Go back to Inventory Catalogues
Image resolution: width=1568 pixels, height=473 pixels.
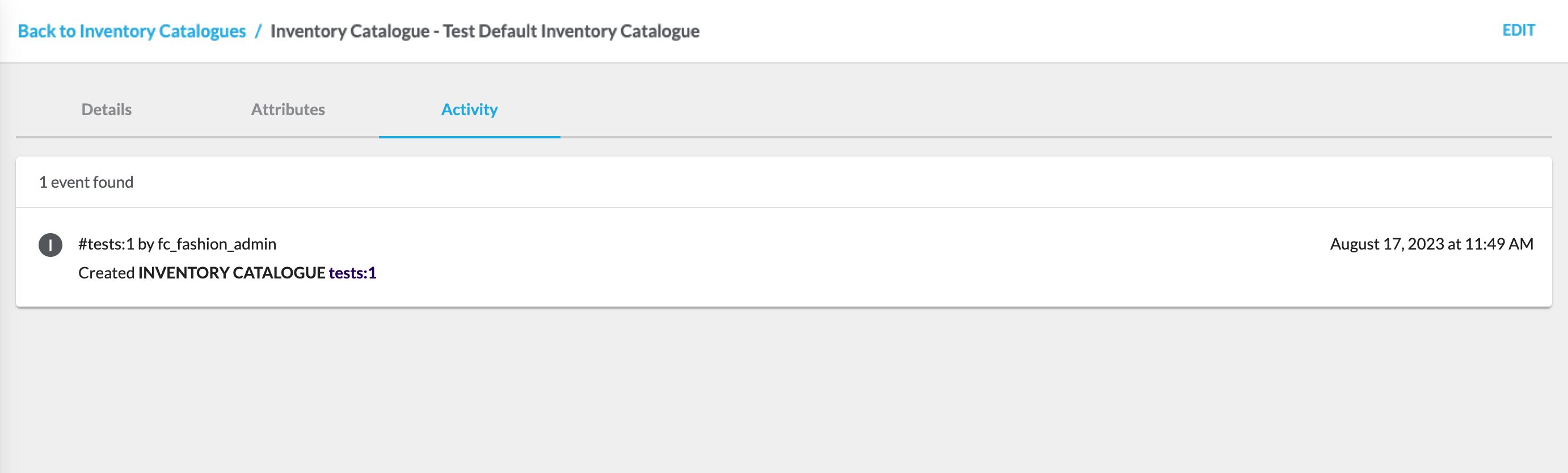[132, 31]
